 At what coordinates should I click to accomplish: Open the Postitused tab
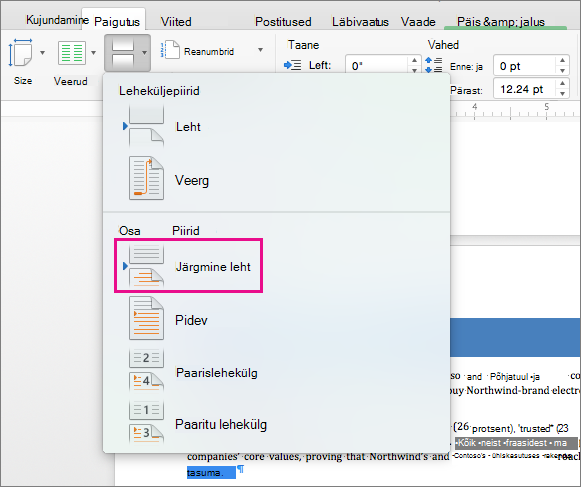(x=283, y=22)
